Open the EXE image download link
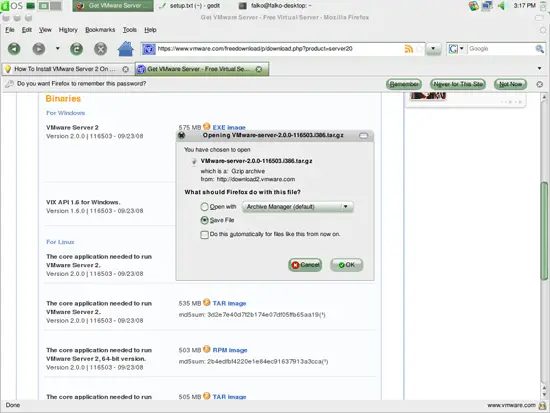This screenshot has width=550, height=413. pos(229,128)
